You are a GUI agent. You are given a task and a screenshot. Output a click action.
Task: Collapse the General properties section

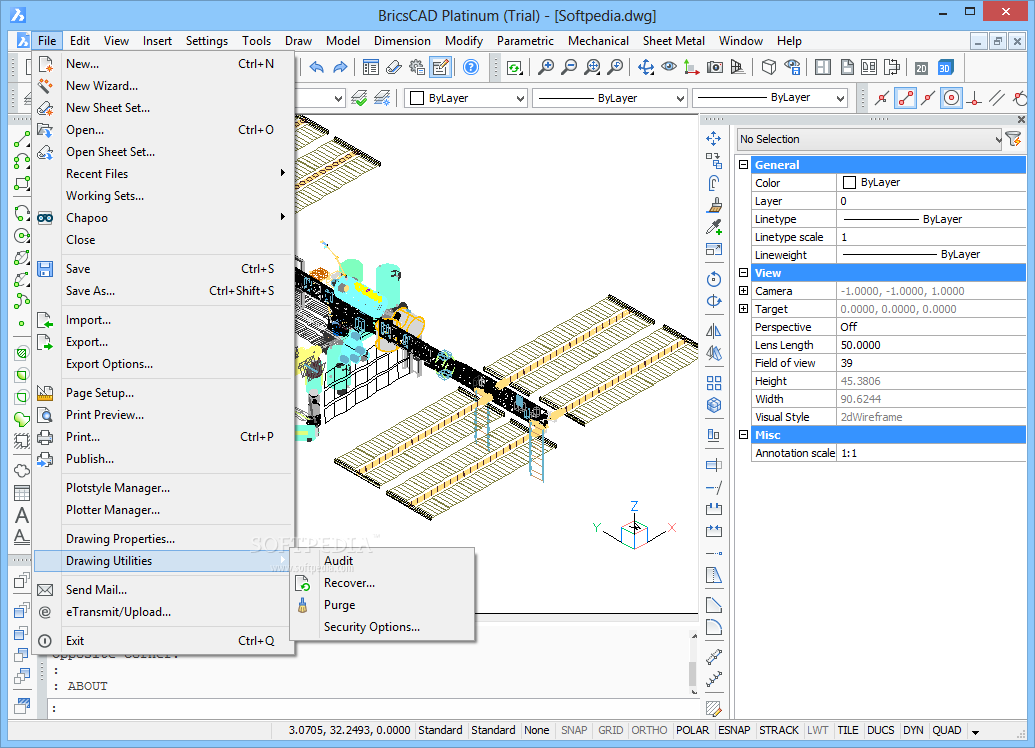point(743,165)
